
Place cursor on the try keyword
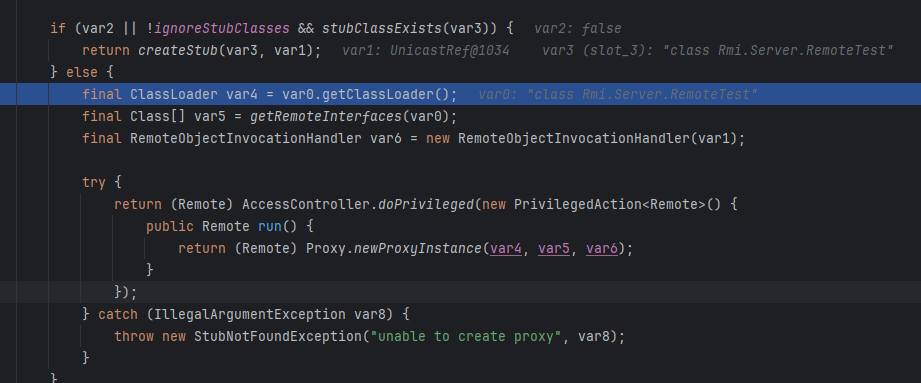pyautogui.click(x=94, y=182)
